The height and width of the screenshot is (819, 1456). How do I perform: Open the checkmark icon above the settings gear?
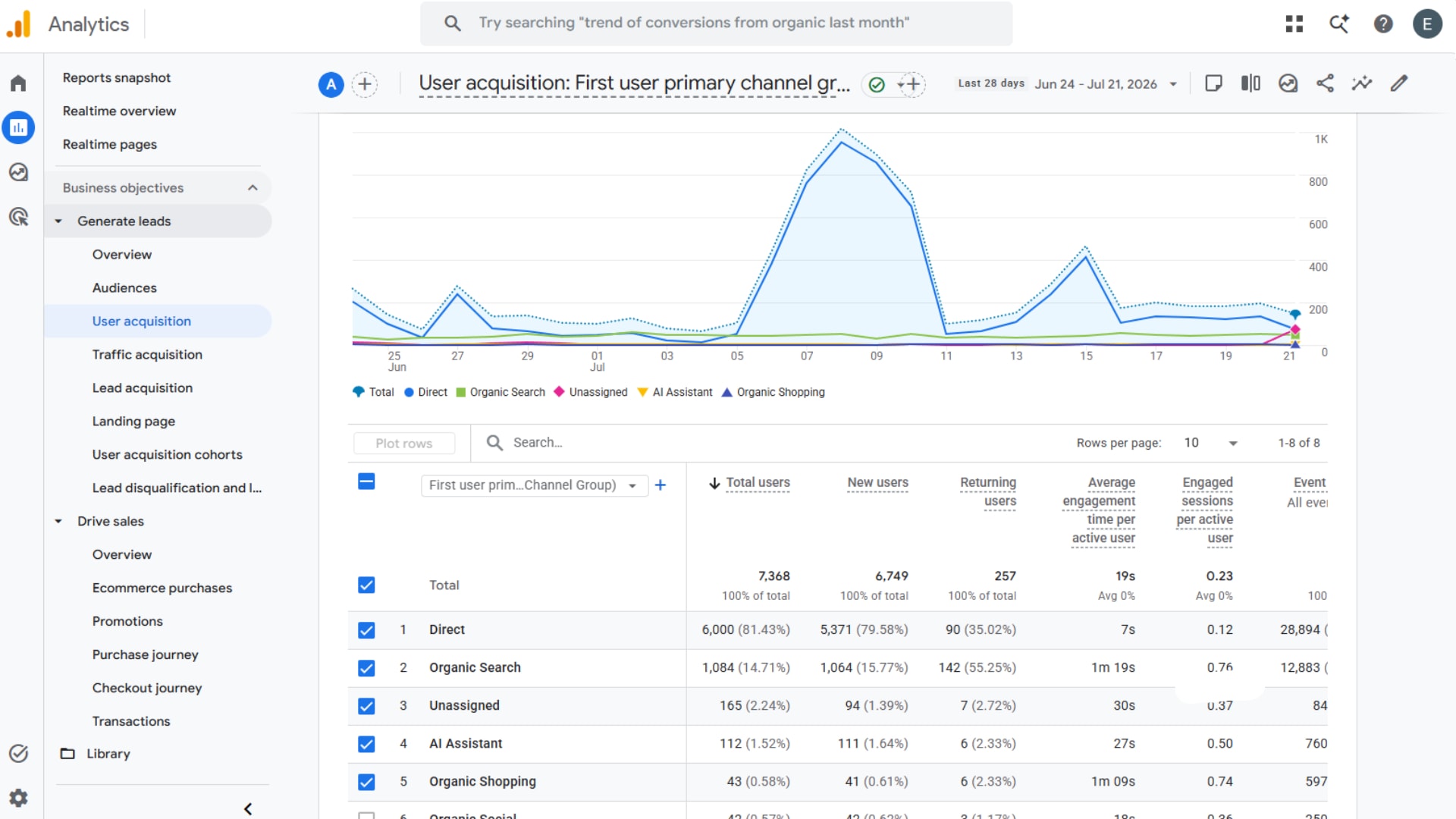(18, 753)
